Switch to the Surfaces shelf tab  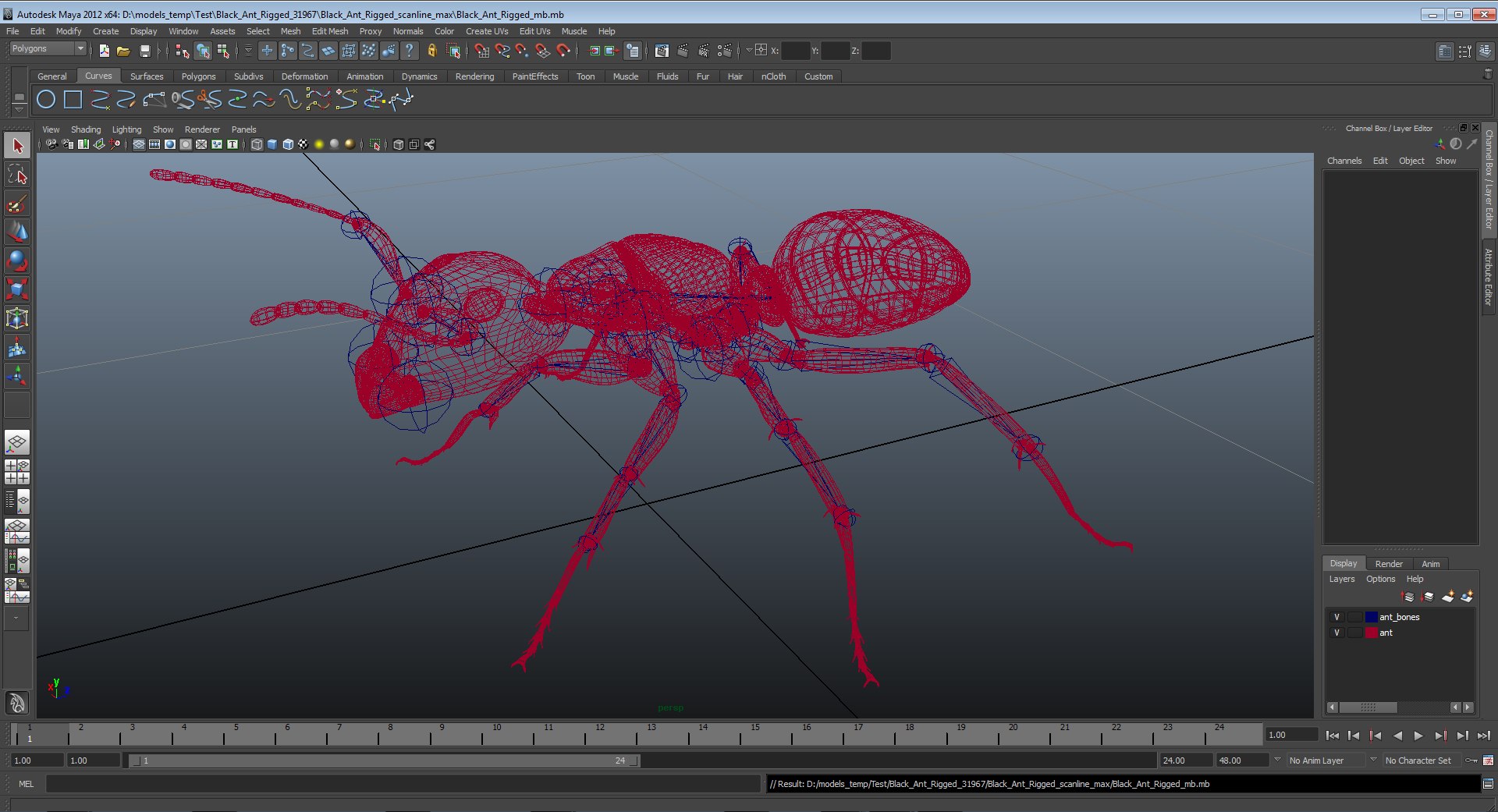click(x=147, y=76)
